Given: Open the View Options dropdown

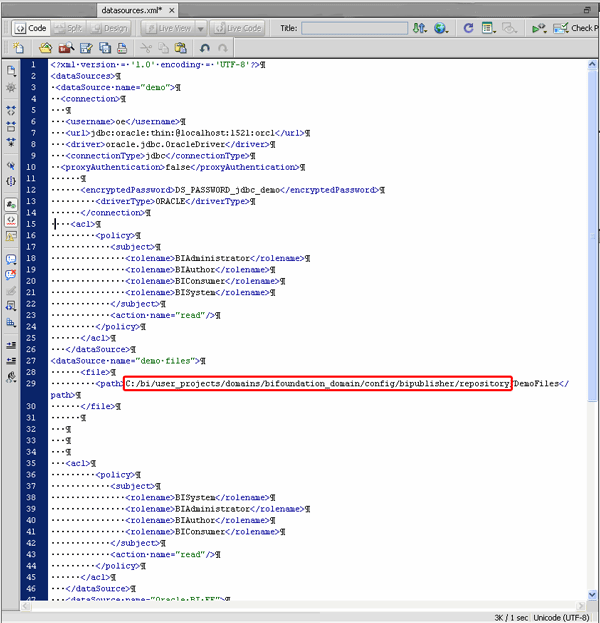Looking at the screenshot, I should point(489,29).
